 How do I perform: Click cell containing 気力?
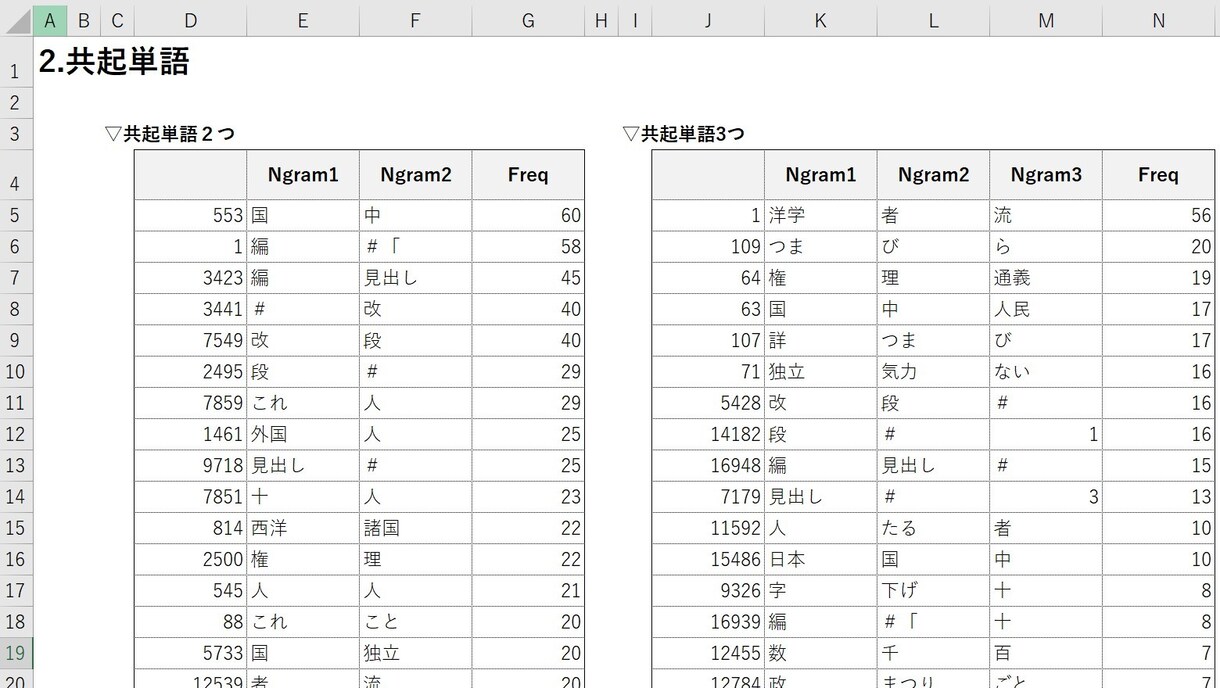(x=933, y=371)
